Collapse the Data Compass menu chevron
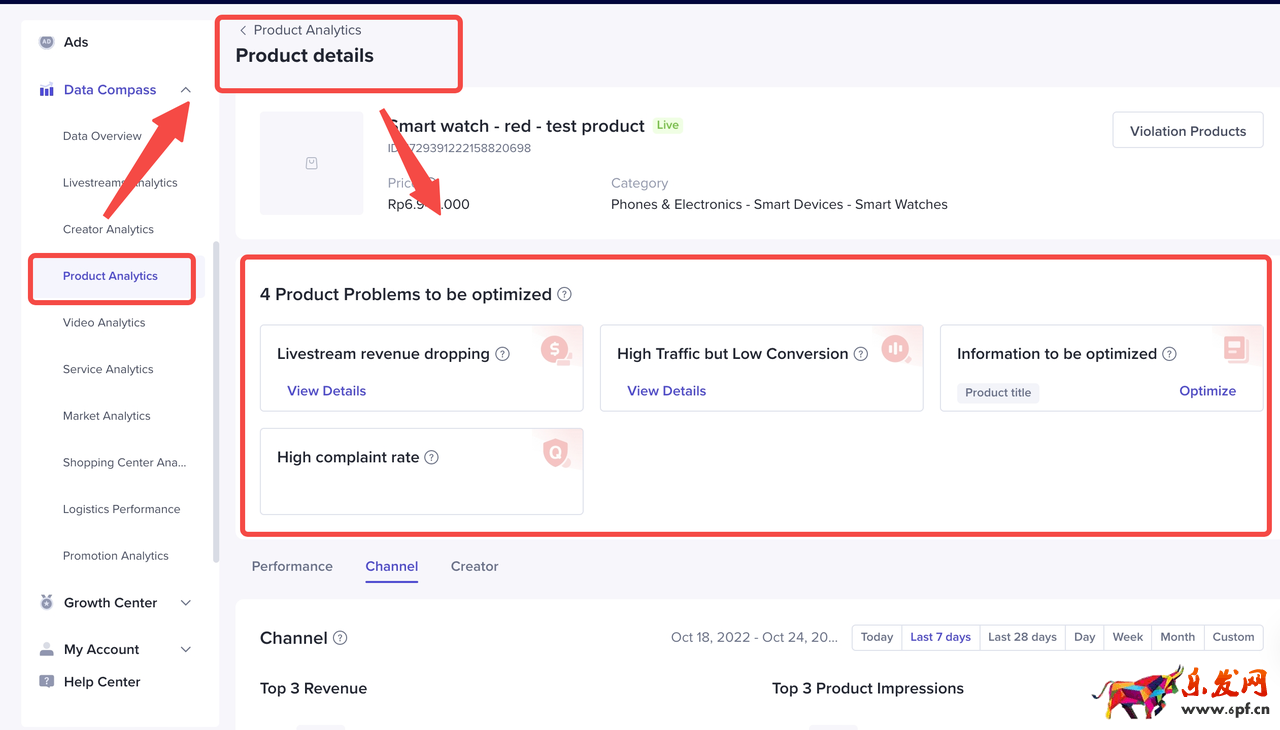The image size is (1280, 730). (186, 90)
